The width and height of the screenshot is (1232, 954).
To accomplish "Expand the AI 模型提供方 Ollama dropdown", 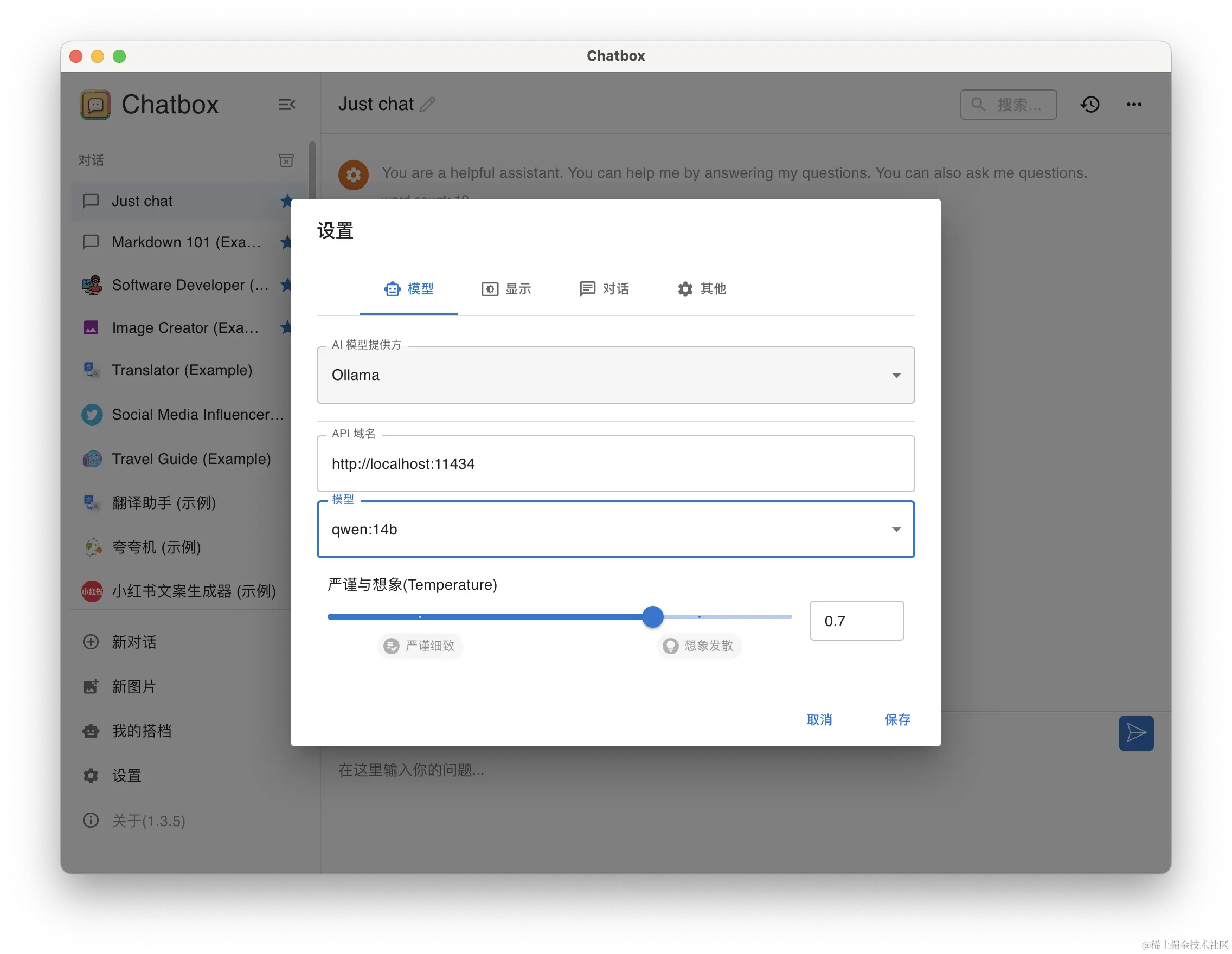I will pyautogui.click(x=615, y=375).
